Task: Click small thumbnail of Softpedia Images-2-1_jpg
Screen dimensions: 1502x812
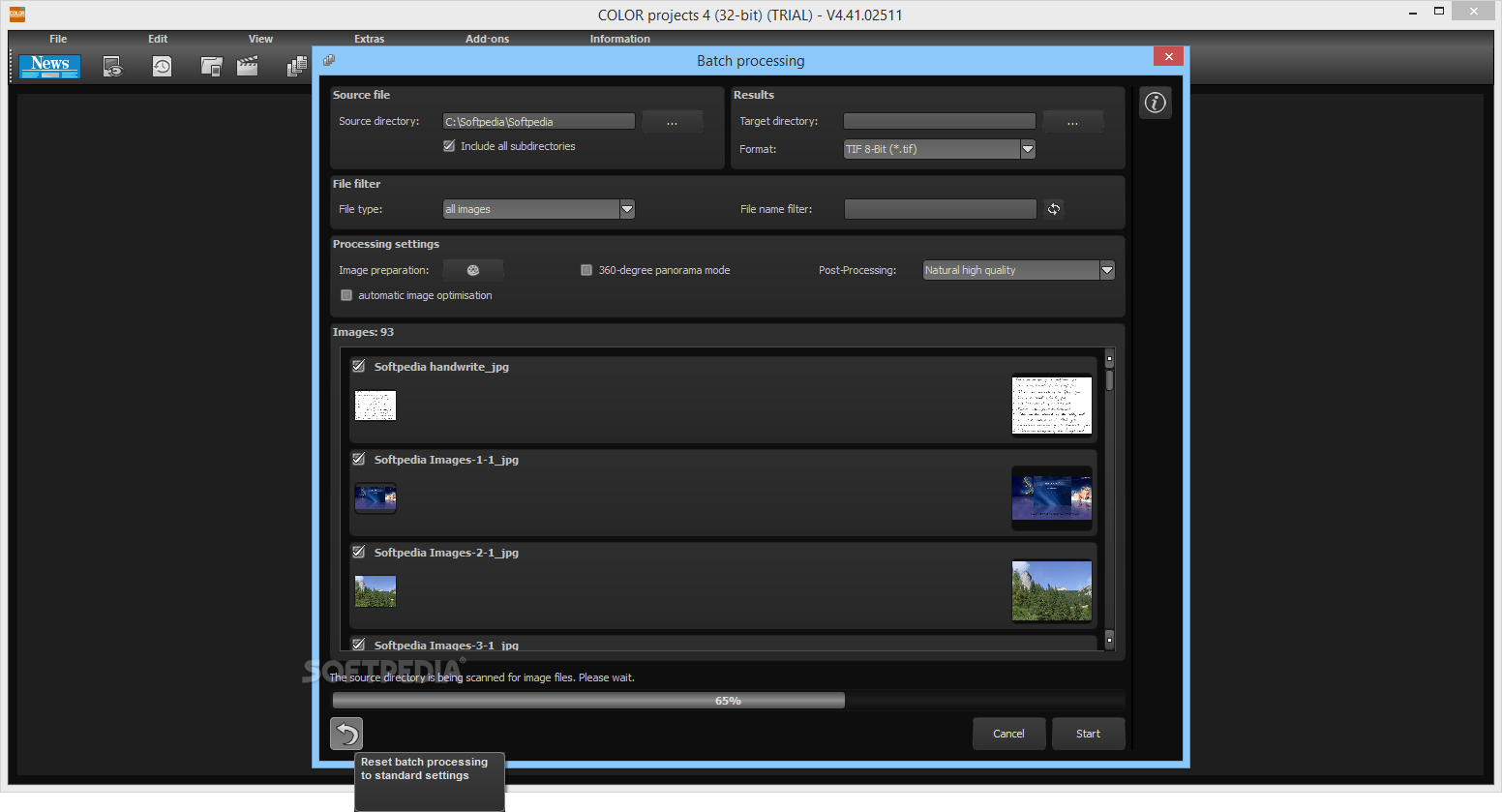Action: point(375,591)
